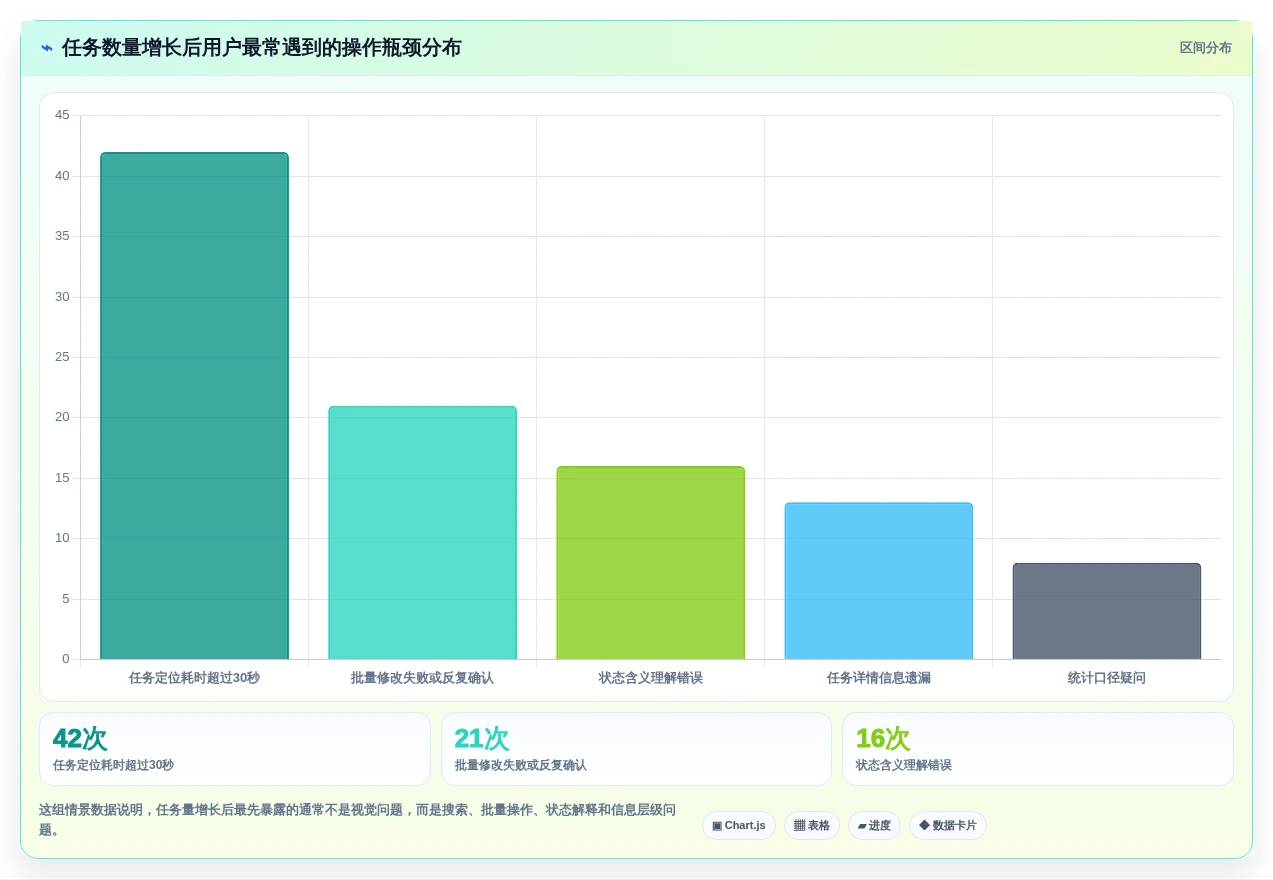Click the 状态含义理解错误 caption under 16次
Image resolution: width=1273 pixels, height=880 pixels.
(x=904, y=765)
